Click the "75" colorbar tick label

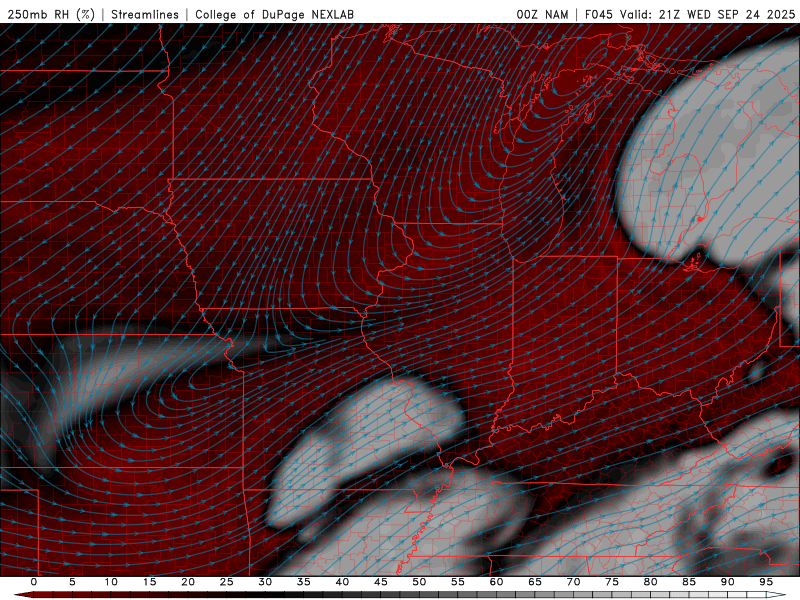click(x=612, y=582)
